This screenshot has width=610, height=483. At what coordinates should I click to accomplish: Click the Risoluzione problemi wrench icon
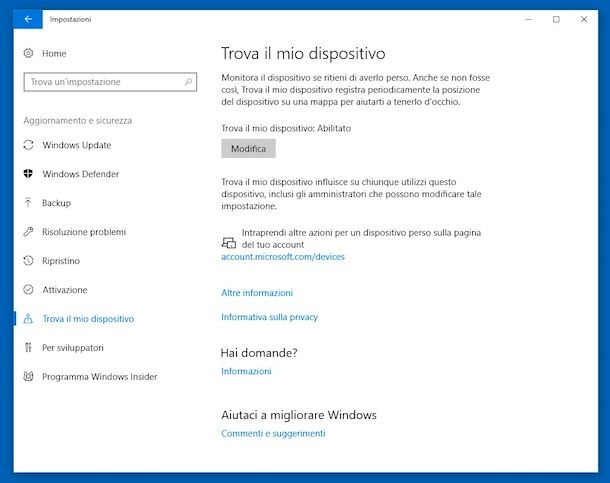pos(28,232)
